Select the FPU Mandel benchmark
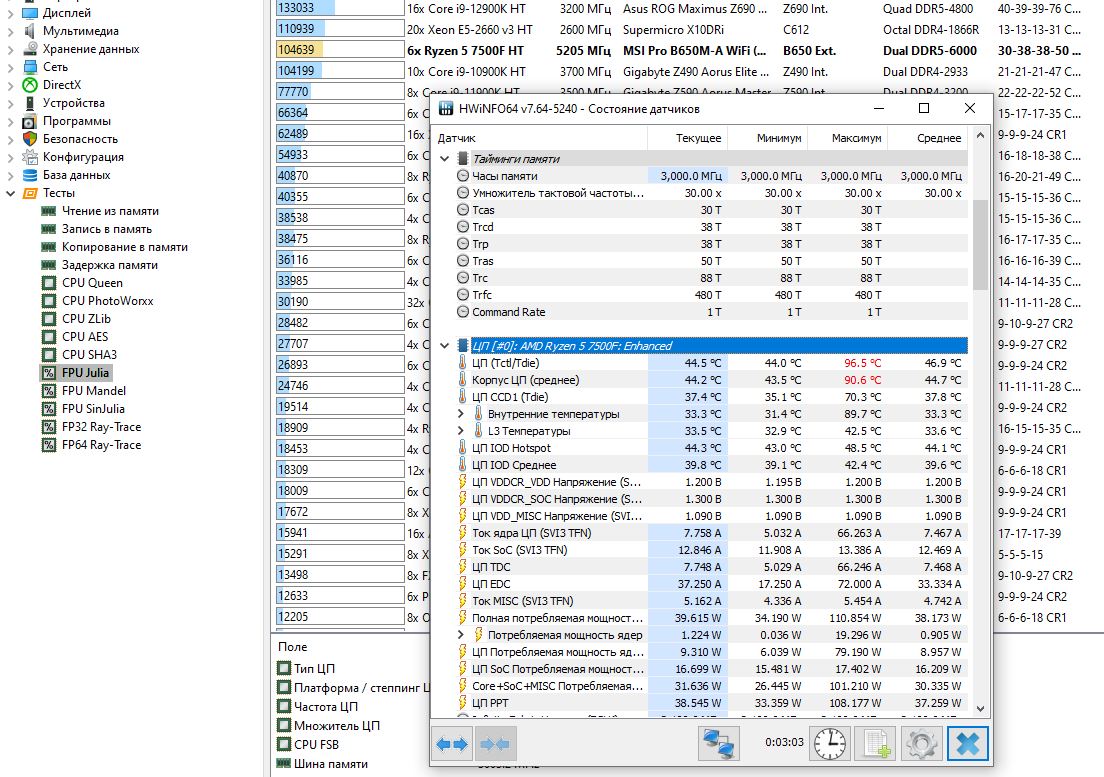 point(94,391)
